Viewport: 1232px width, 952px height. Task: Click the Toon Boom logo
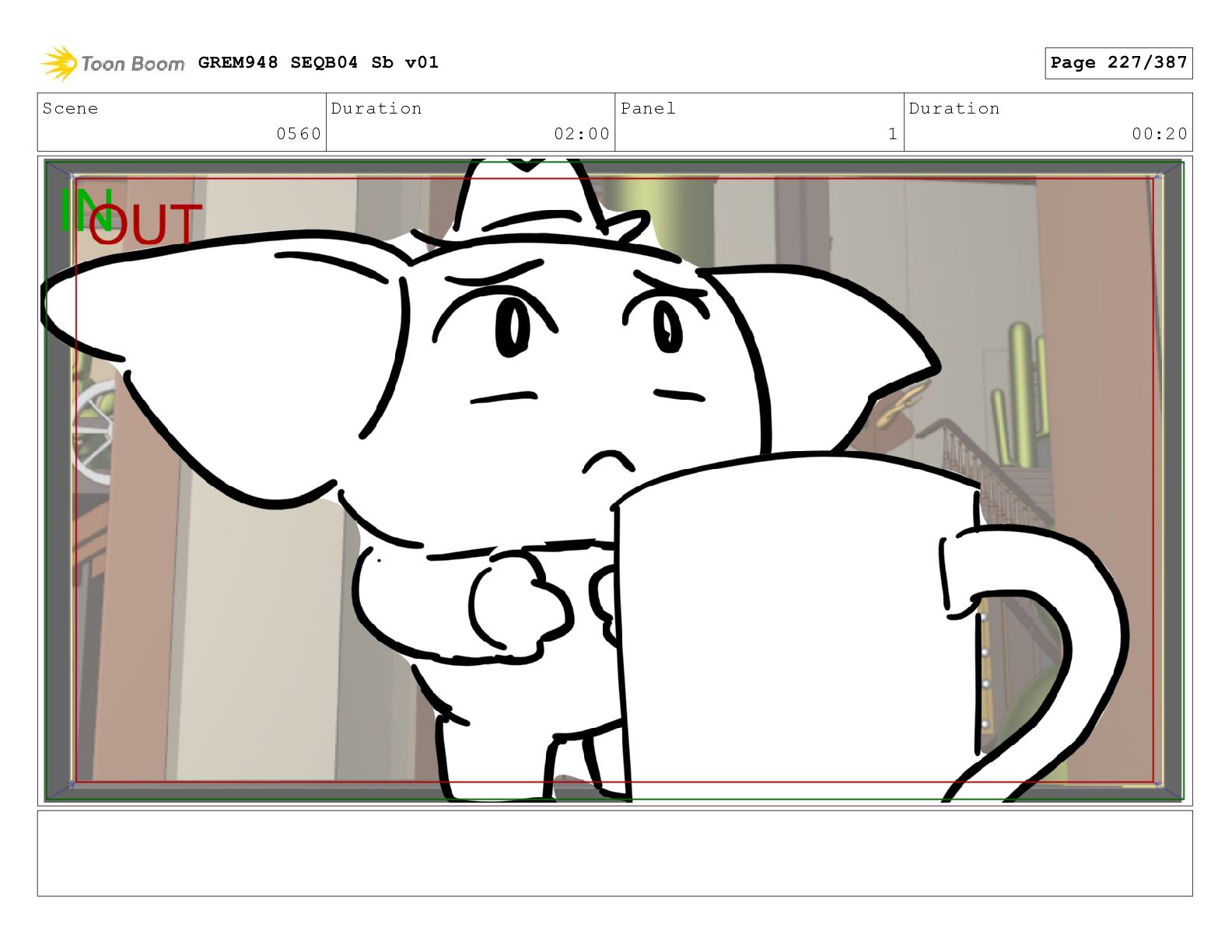click(x=113, y=63)
